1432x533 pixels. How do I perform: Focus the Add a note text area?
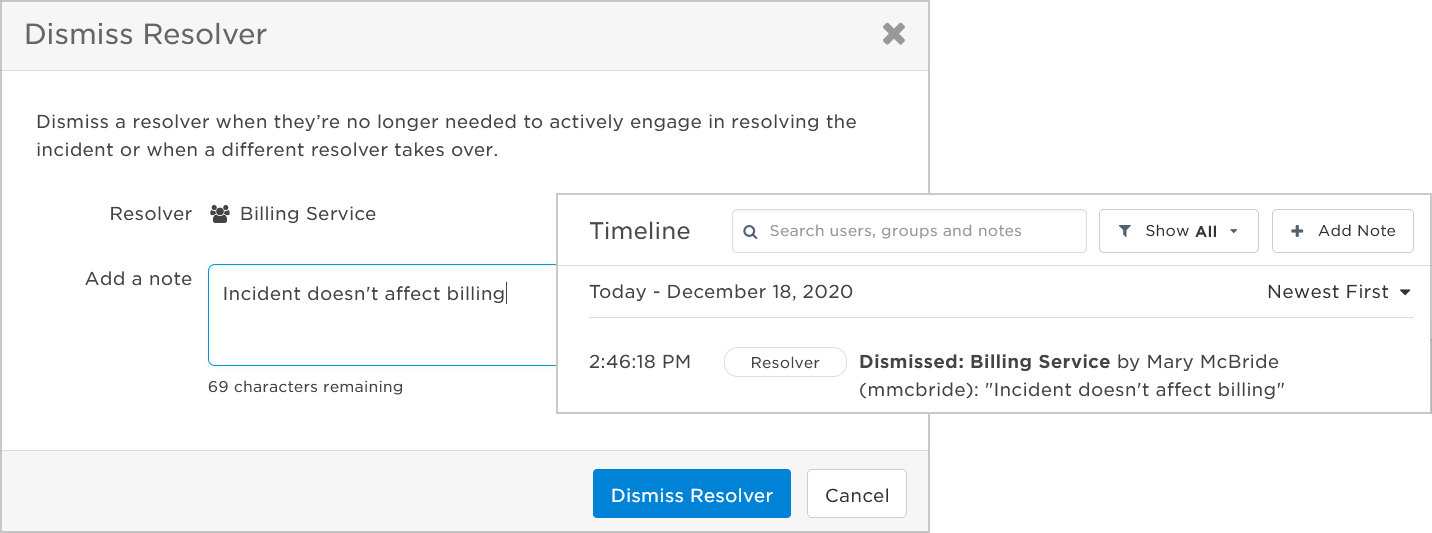(383, 315)
